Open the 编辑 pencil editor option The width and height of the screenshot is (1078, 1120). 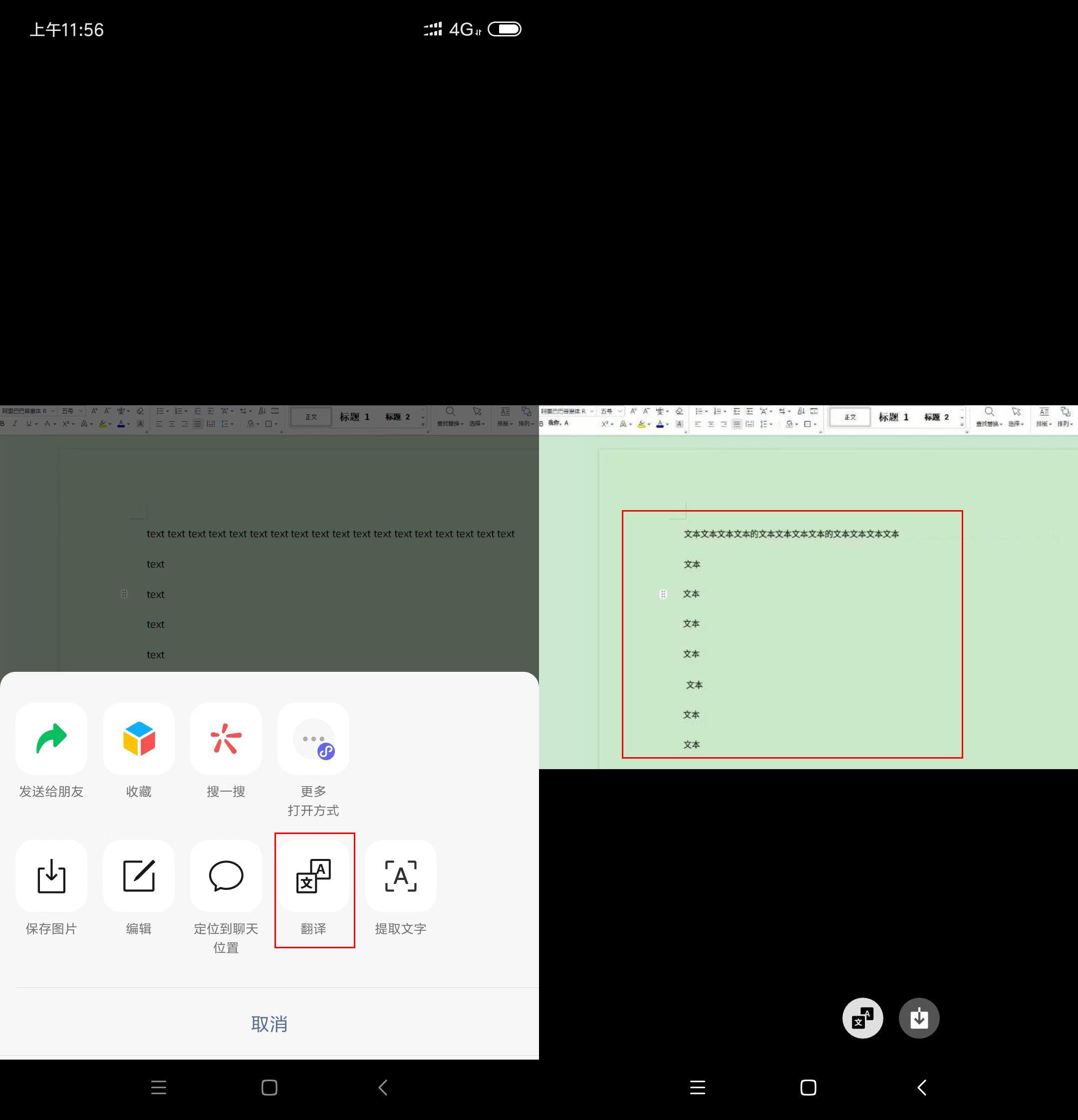tap(139, 876)
